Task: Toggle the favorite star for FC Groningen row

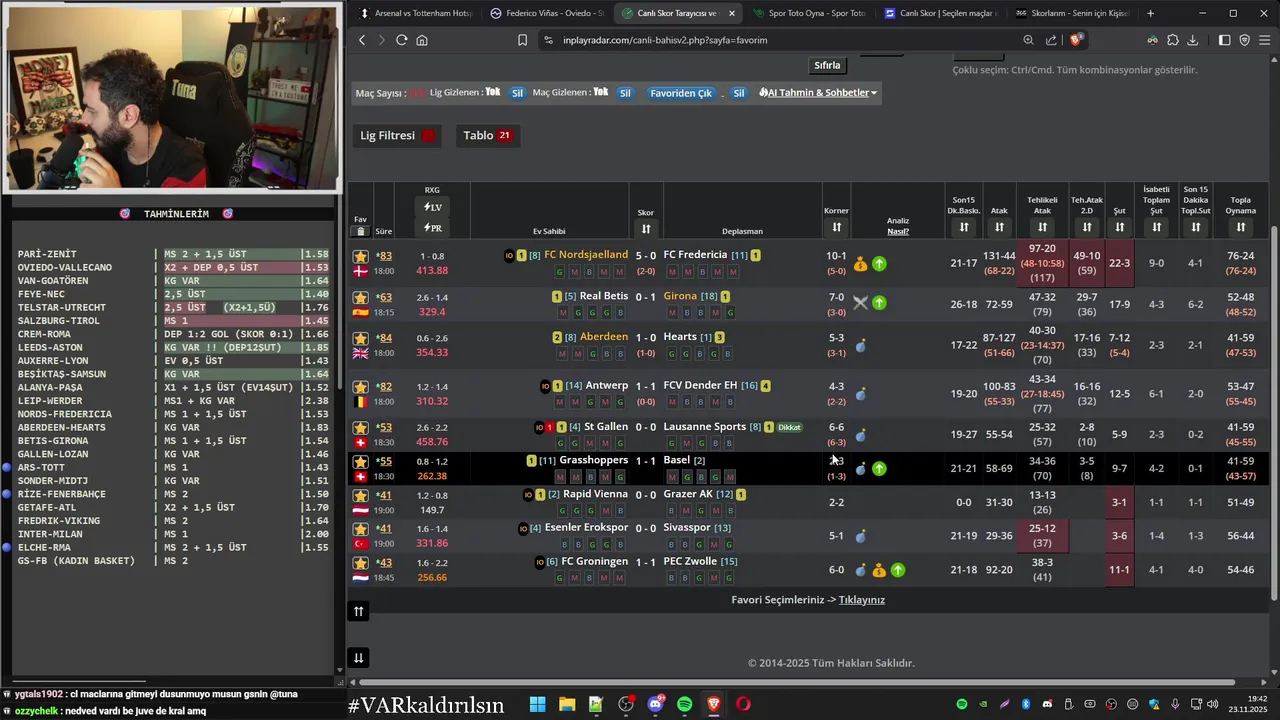Action: pos(361,563)
